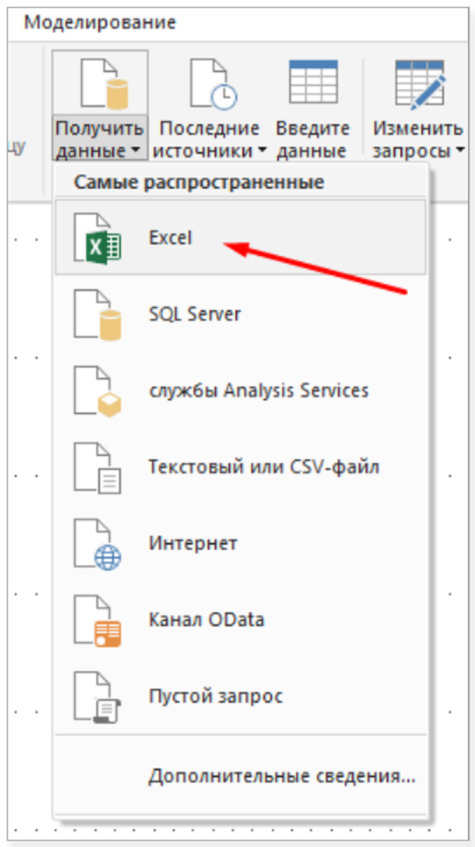Click the Введите данные table icon
Viewport: 475px width, 847px height.
[313, 82]
